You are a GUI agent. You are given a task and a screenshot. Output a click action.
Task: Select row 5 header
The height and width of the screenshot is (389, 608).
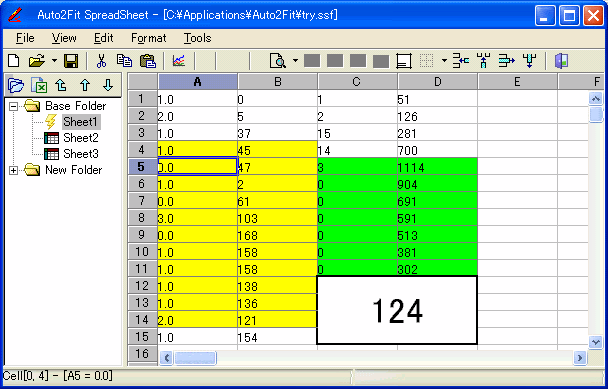(142, 167)
